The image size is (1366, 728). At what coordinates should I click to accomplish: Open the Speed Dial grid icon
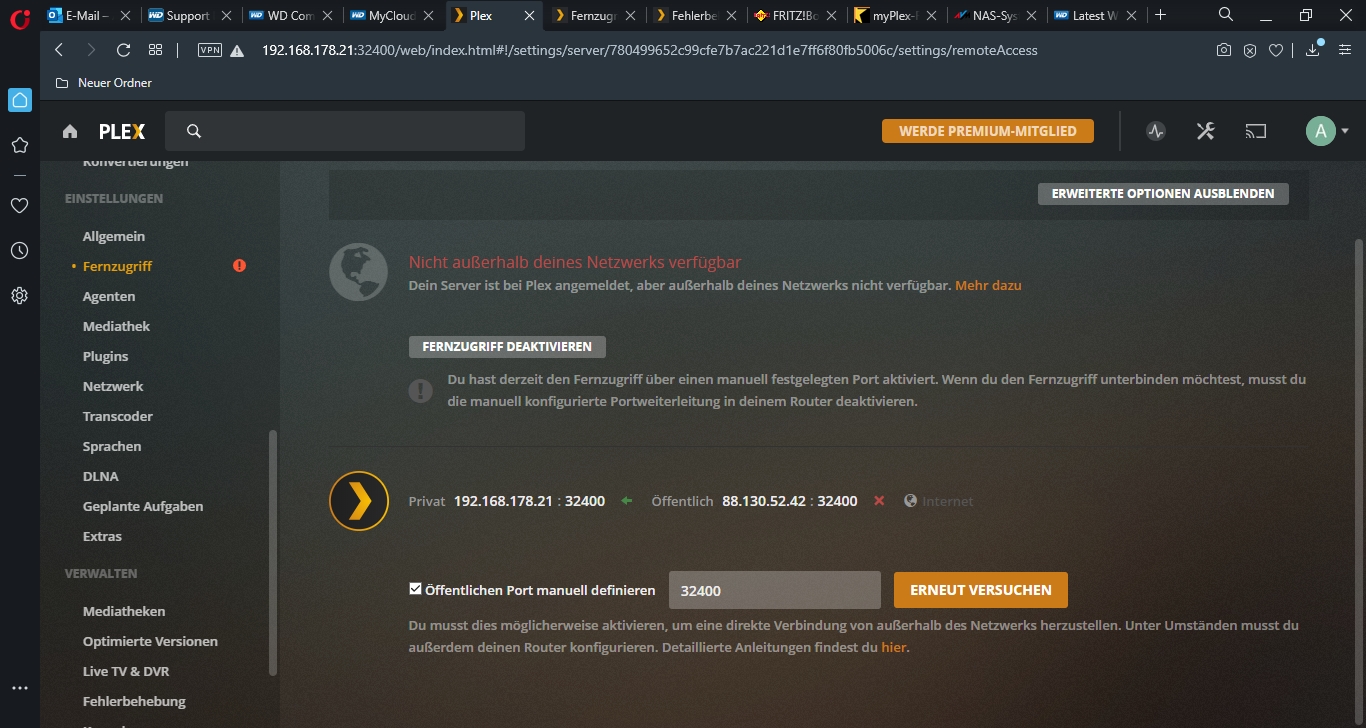[155, 50]
